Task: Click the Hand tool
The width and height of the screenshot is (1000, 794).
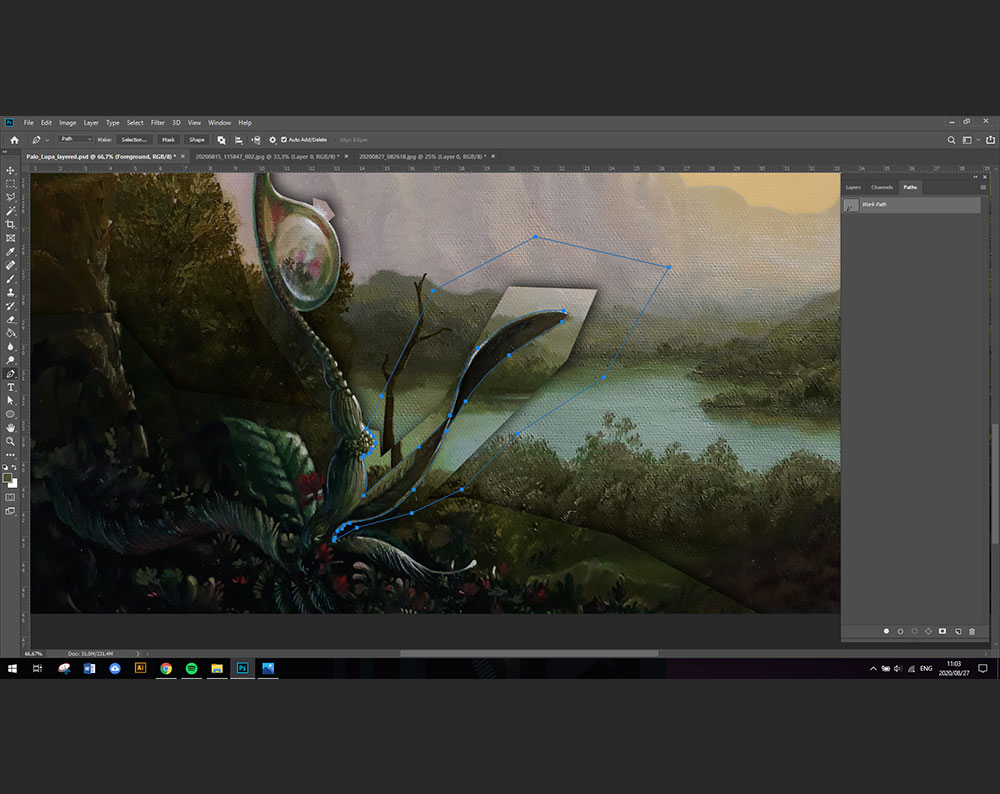Action: coord(11,428)
